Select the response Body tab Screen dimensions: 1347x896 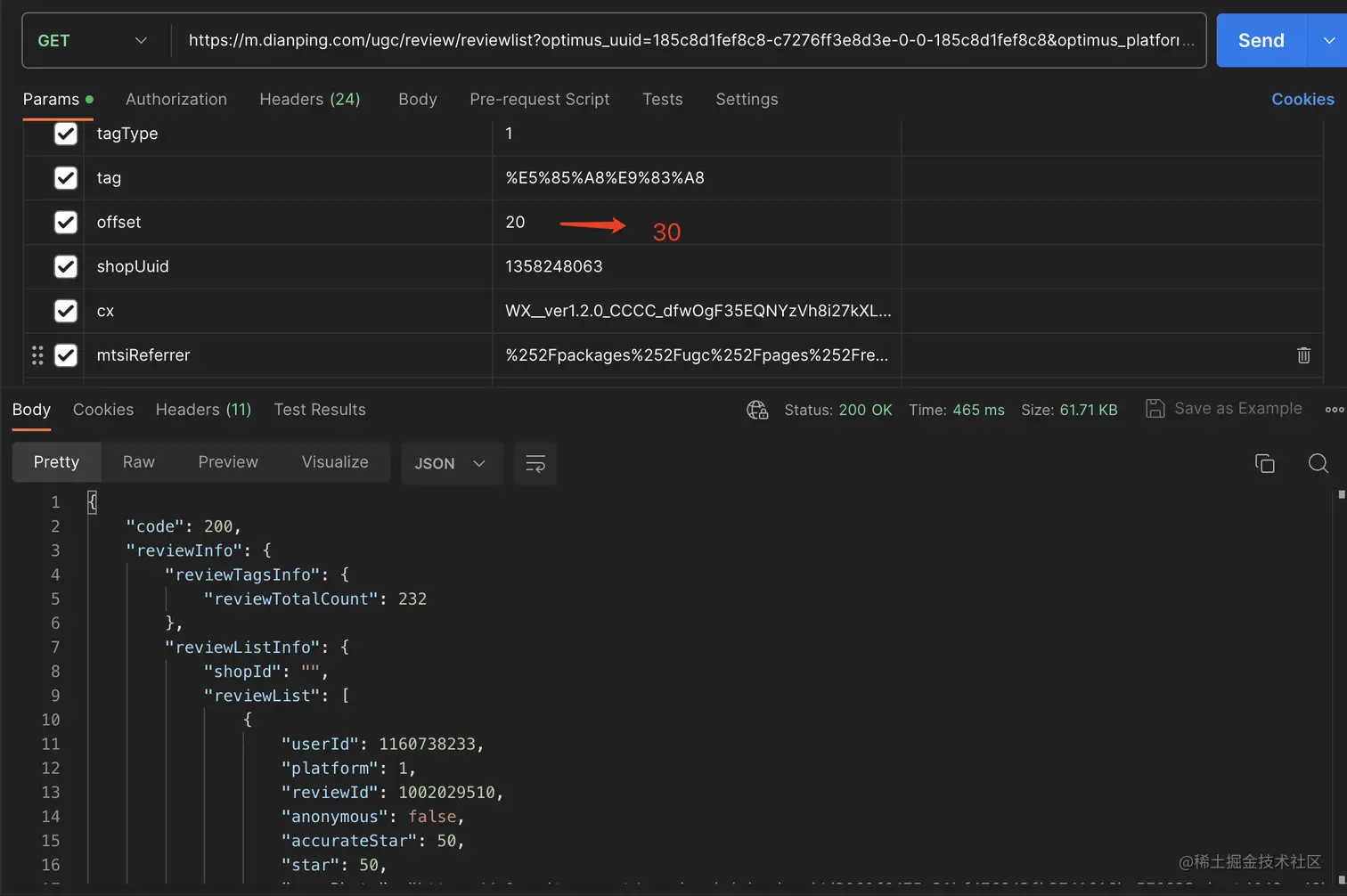click(x=31, y=410)
